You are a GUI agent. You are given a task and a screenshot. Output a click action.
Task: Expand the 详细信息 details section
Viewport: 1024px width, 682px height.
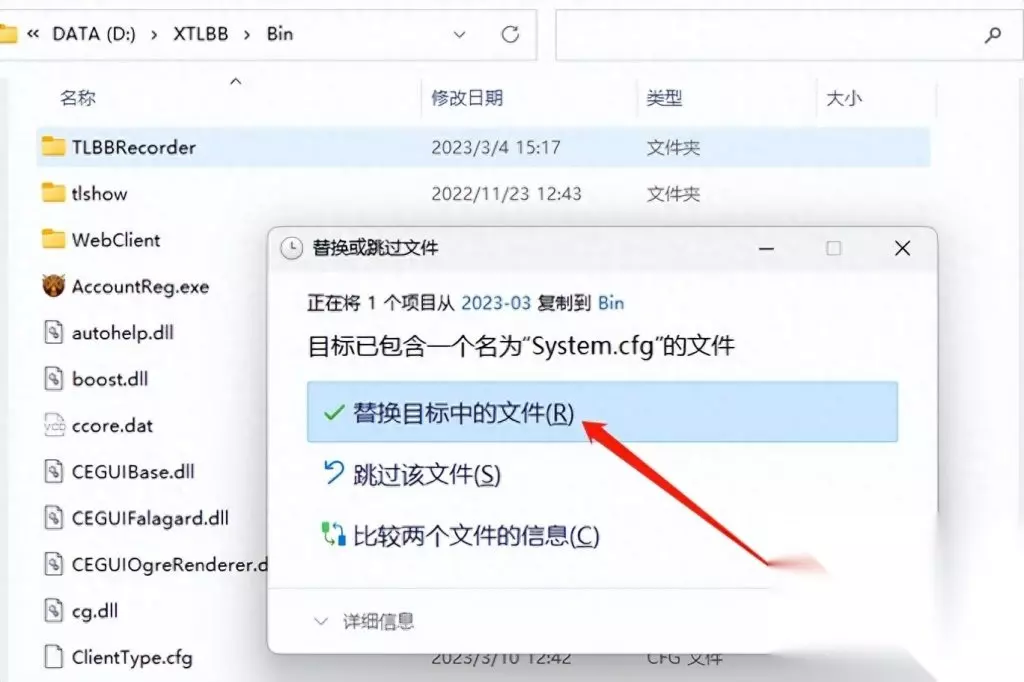(x=364, y=621)
